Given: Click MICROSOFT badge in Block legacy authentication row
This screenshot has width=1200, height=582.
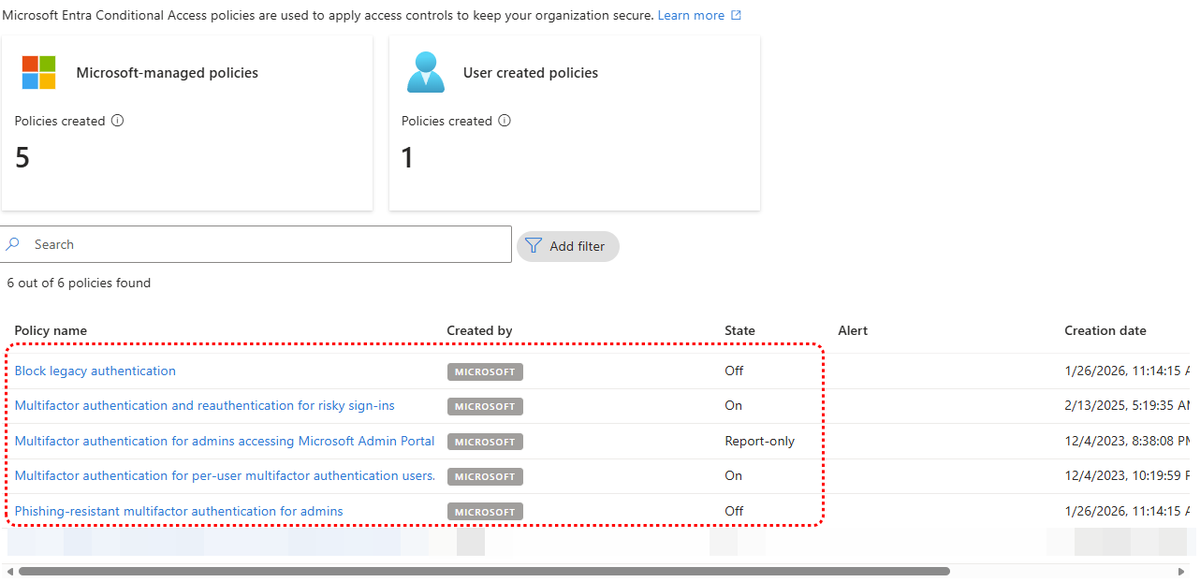Looking at the screenshot, I should [485, 372].
